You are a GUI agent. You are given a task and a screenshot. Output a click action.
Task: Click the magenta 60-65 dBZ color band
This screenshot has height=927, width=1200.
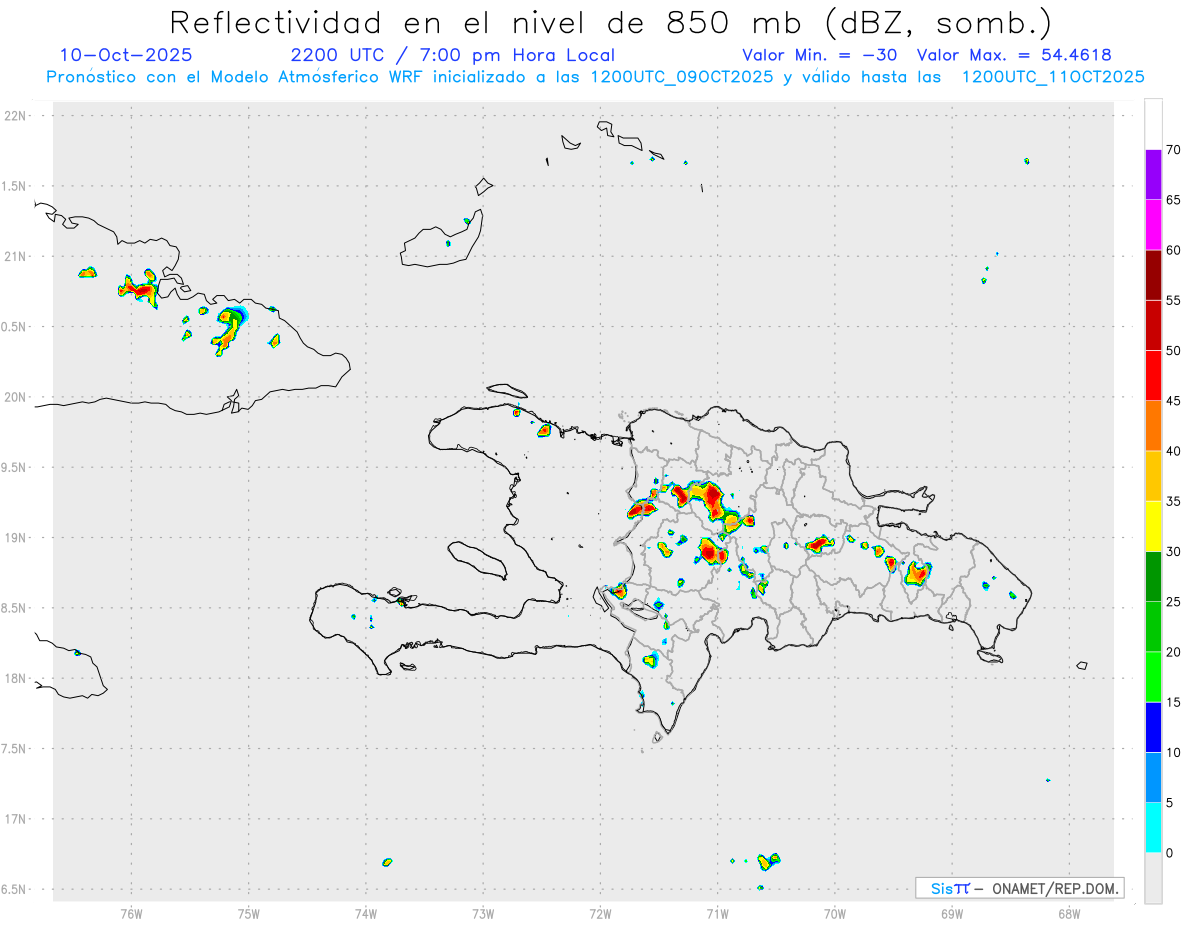tap(1153, 225)
